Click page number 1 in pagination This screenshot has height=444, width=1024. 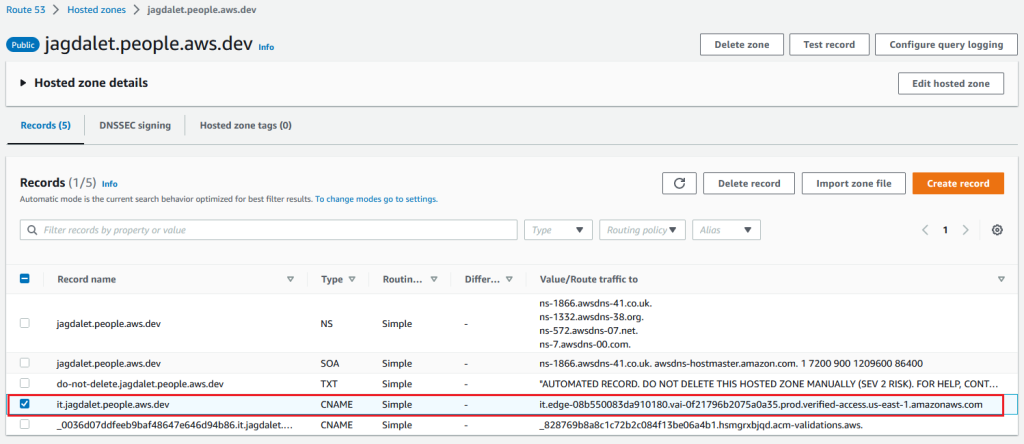(945, 230)
